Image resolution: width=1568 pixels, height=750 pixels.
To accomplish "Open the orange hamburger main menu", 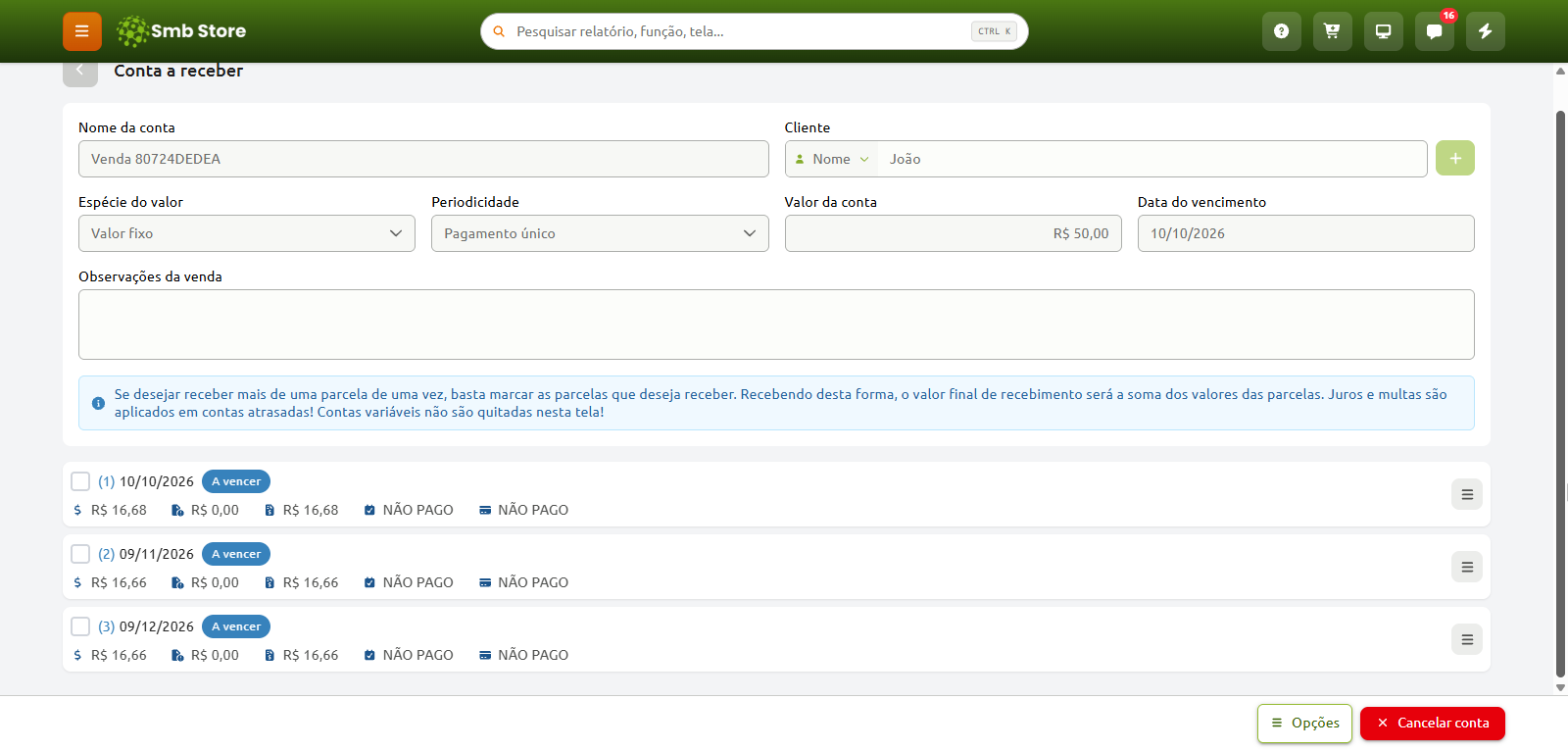I will pos(82,31).
